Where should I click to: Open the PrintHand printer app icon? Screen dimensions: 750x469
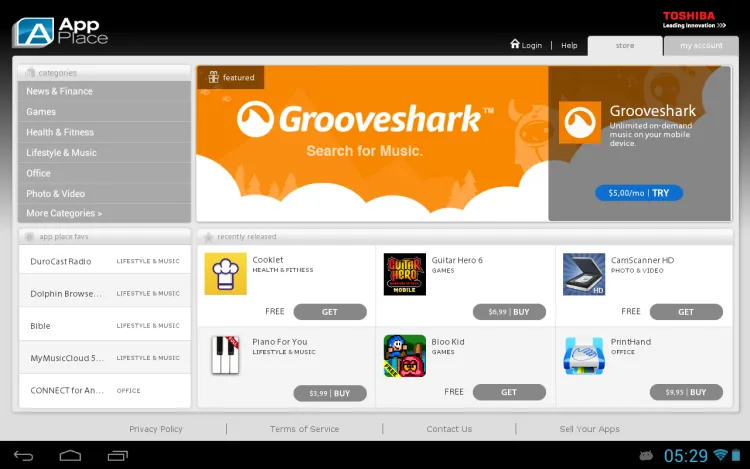pos(584,356)
